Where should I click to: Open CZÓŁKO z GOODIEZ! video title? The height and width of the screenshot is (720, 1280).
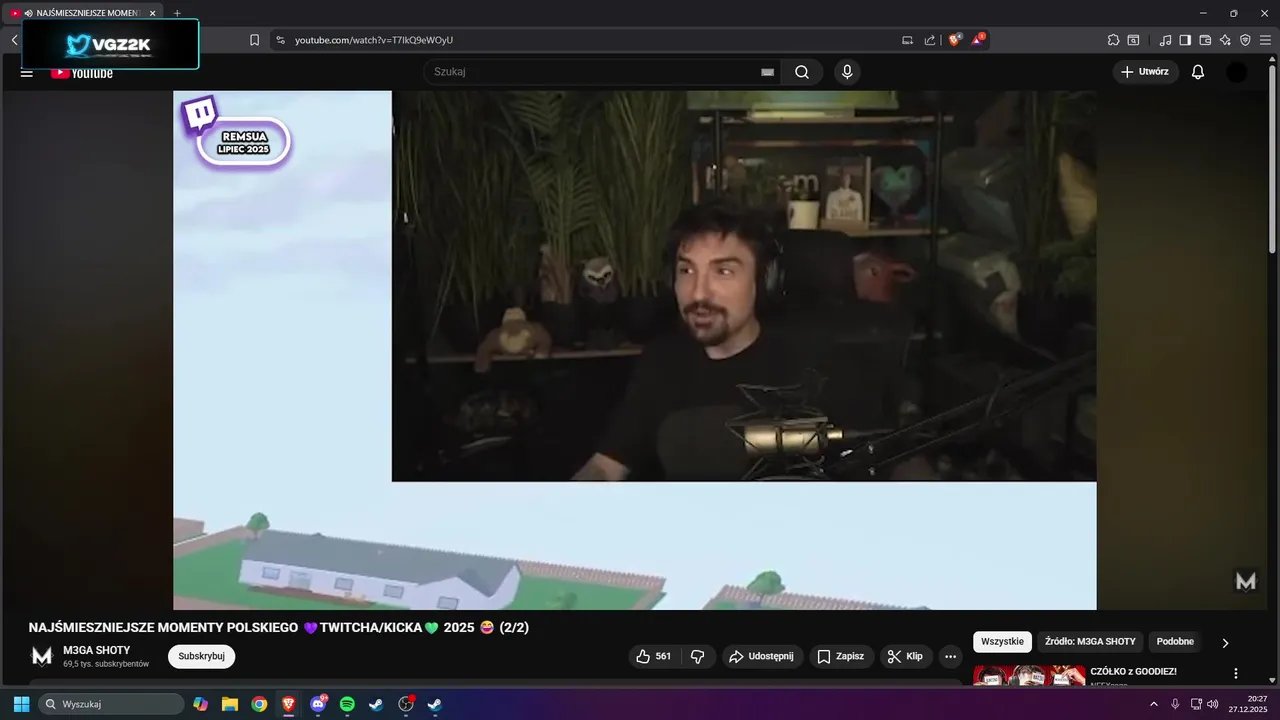(x=1133, y=671)
